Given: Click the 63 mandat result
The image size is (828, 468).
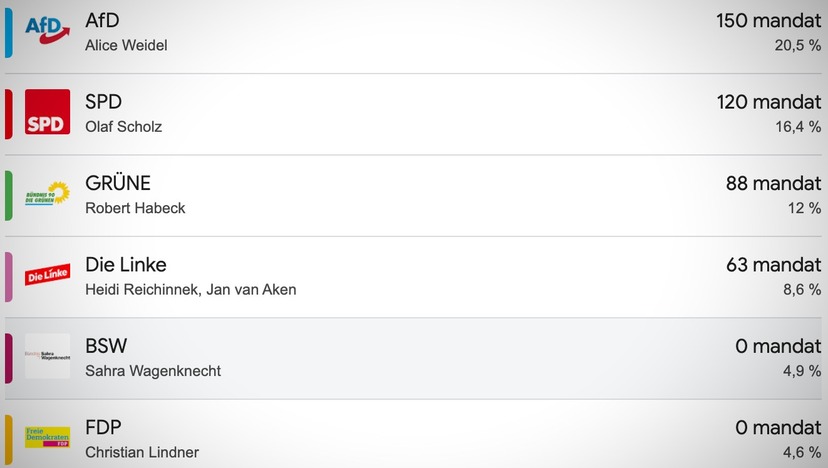Looking at the screenshot, I should click(x=774, y=265).
